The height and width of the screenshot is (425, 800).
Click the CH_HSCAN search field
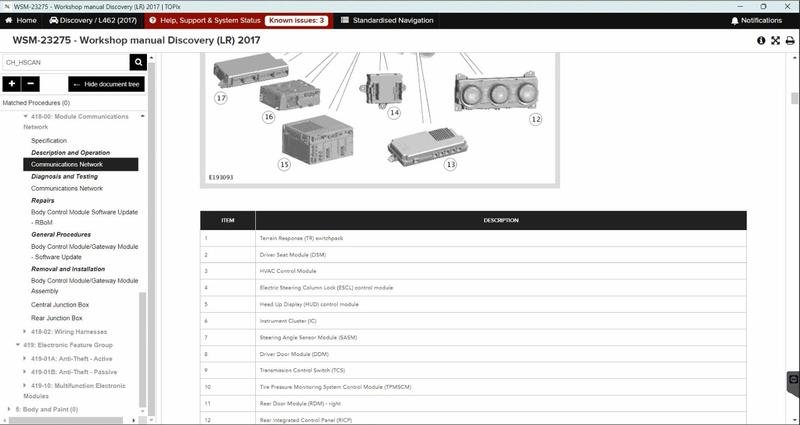[66, 62]
